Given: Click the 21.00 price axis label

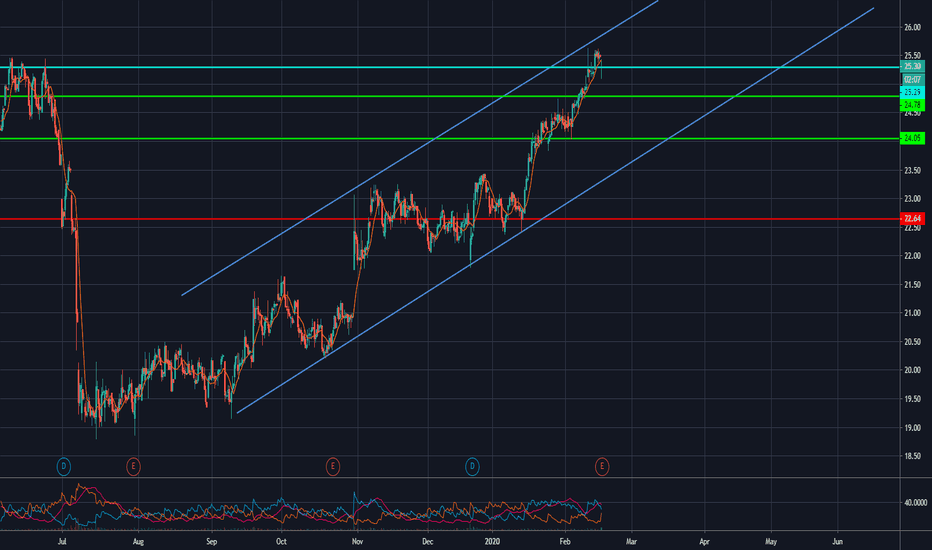Looking at the screenshot, I should pos(912,313).
